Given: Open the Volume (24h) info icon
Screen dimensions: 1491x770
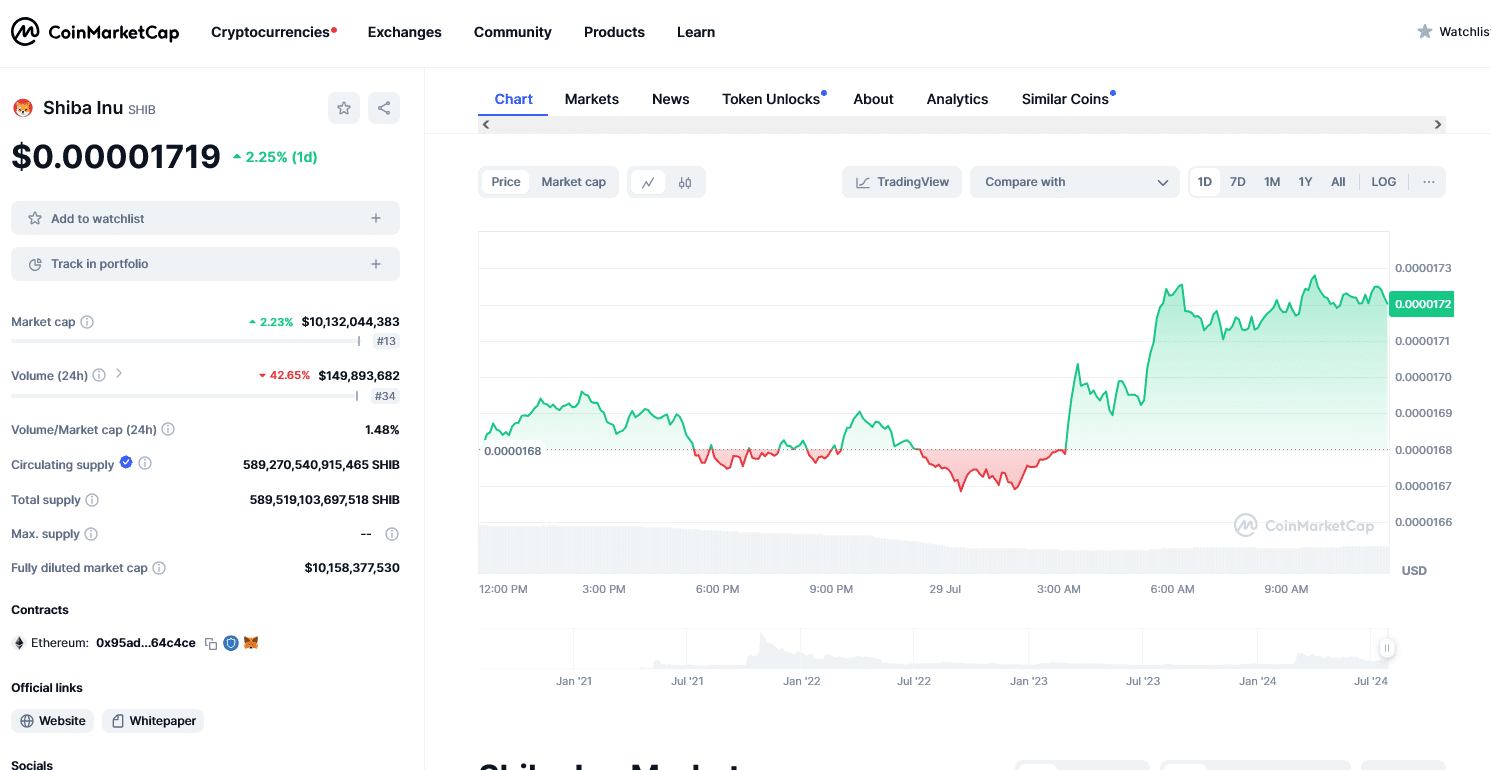Looking at the screenshot, I should (x=98, y=375).
